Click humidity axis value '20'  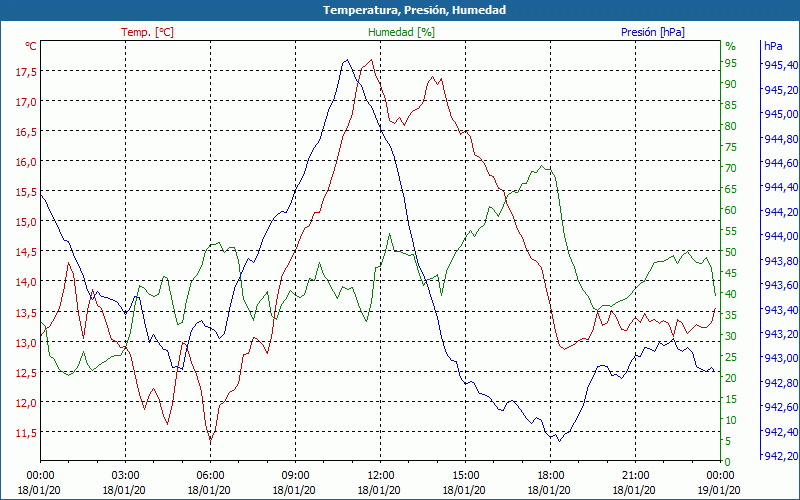[731, 378]
